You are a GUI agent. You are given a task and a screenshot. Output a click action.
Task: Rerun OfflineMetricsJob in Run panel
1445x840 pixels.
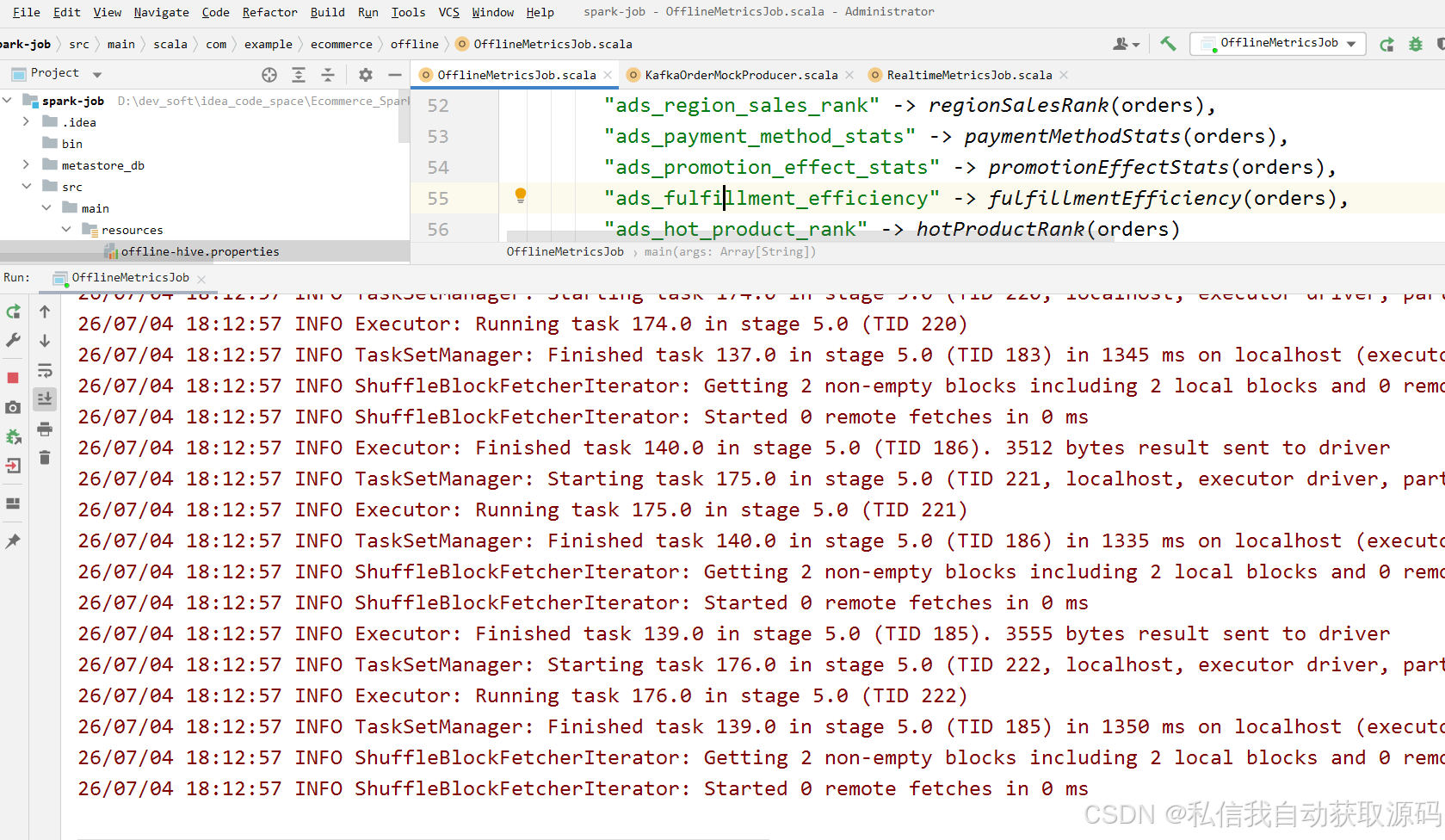click(x=13, y=312)
